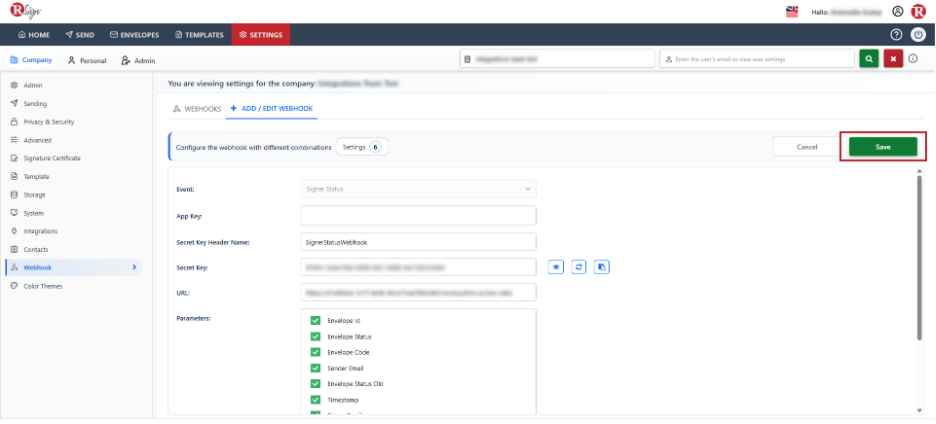
Task: Click the chevron on the Webhook sidebar item
Action: click(134, 268)
